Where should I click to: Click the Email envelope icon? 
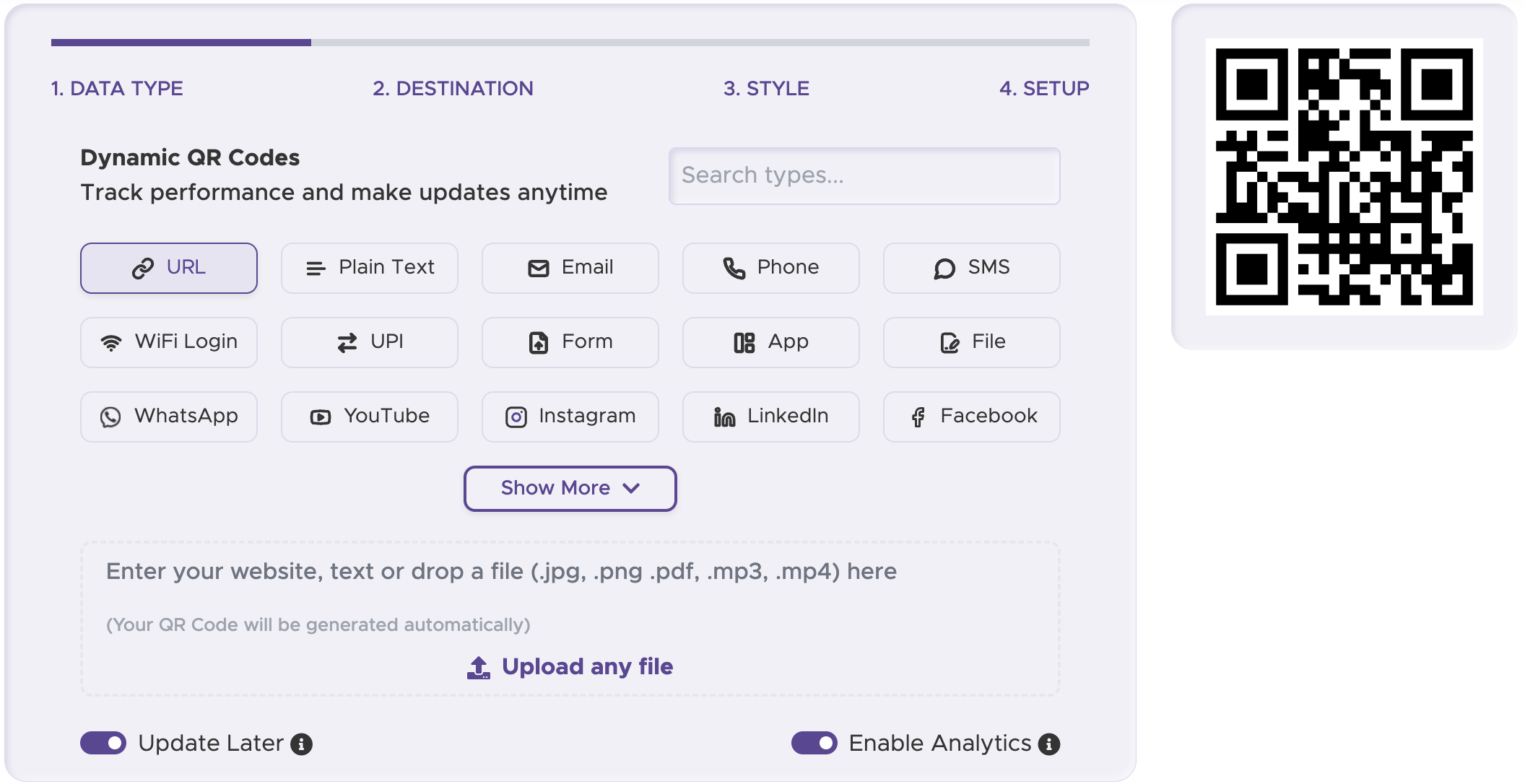point(539,269)
